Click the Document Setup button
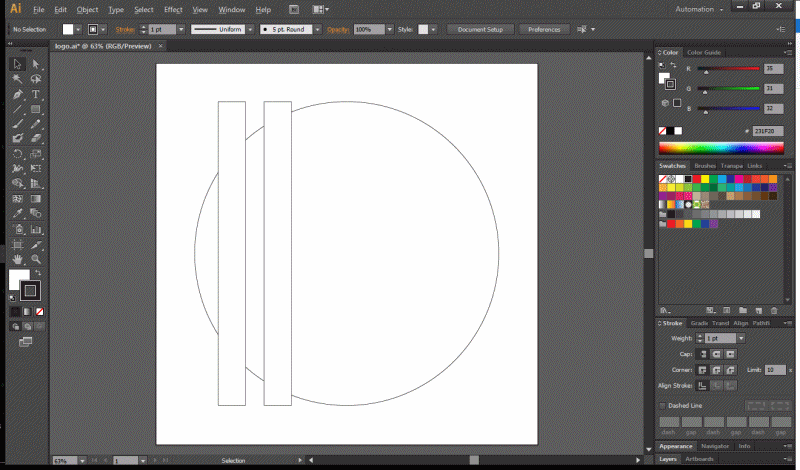800x470 pixels. [480, 30]
